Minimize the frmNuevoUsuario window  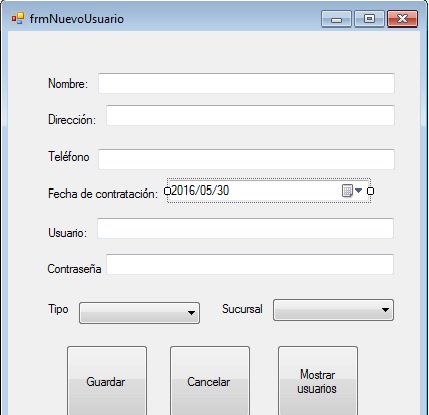click(336, 19)
